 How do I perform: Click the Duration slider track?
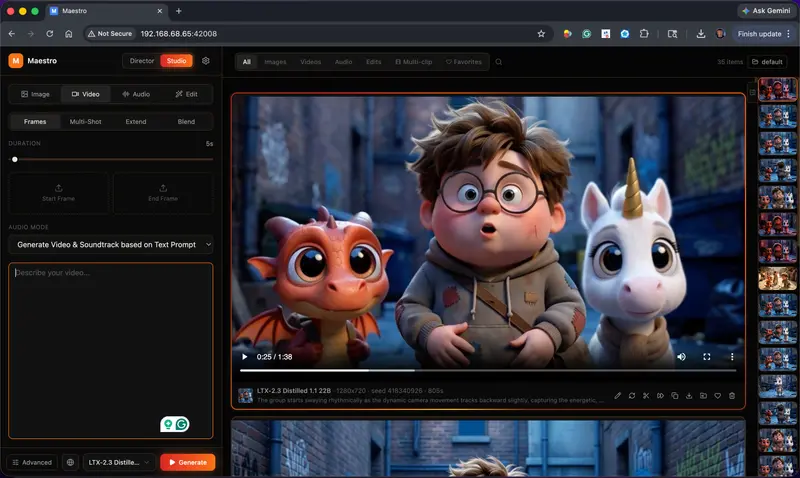point(111,159)
